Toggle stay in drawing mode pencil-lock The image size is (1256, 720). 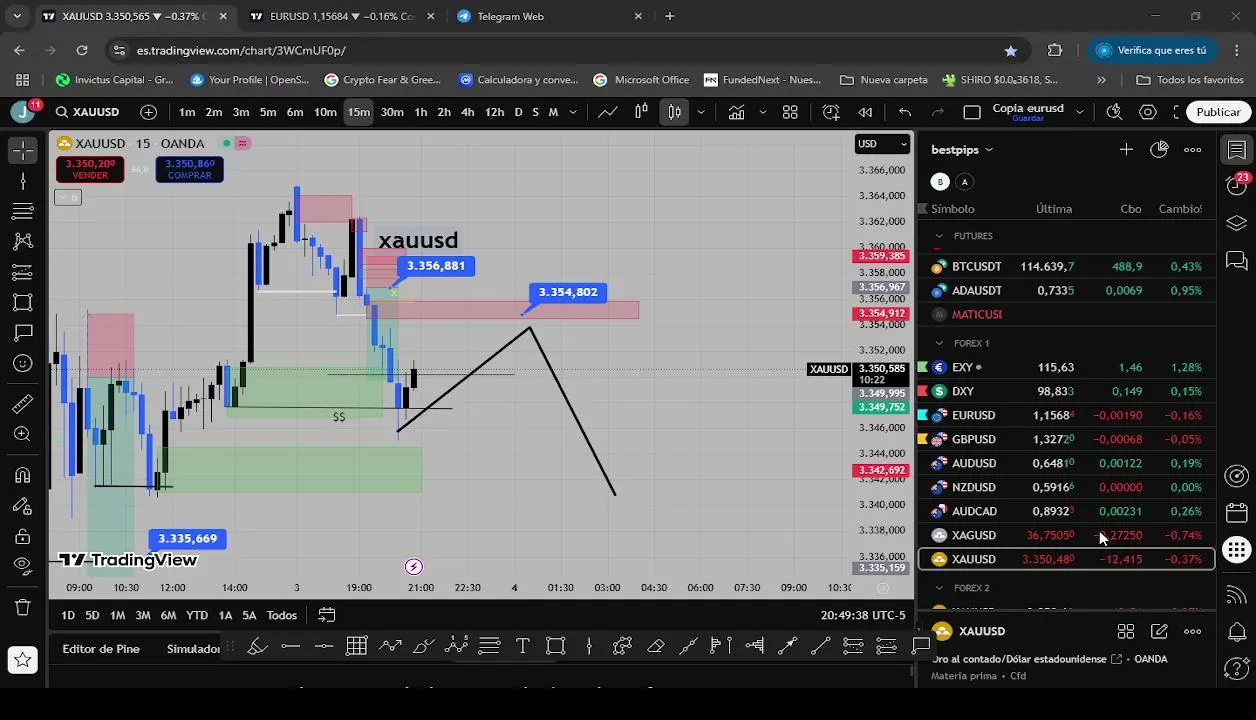(x=23, y=506)
